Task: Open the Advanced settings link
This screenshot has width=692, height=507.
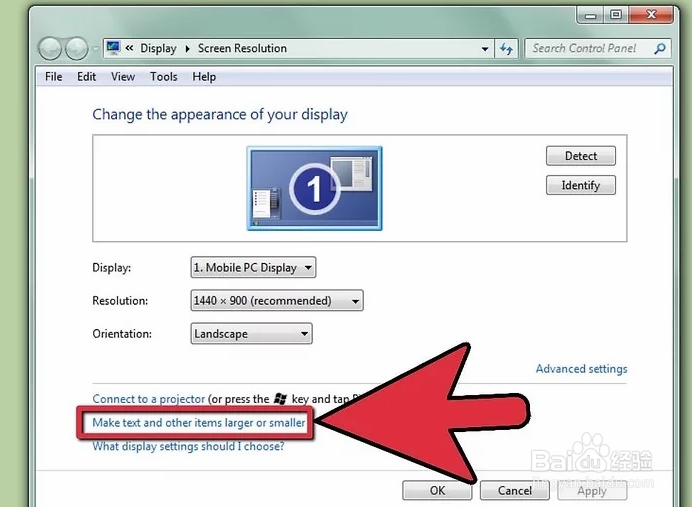Action: point(581,369)
